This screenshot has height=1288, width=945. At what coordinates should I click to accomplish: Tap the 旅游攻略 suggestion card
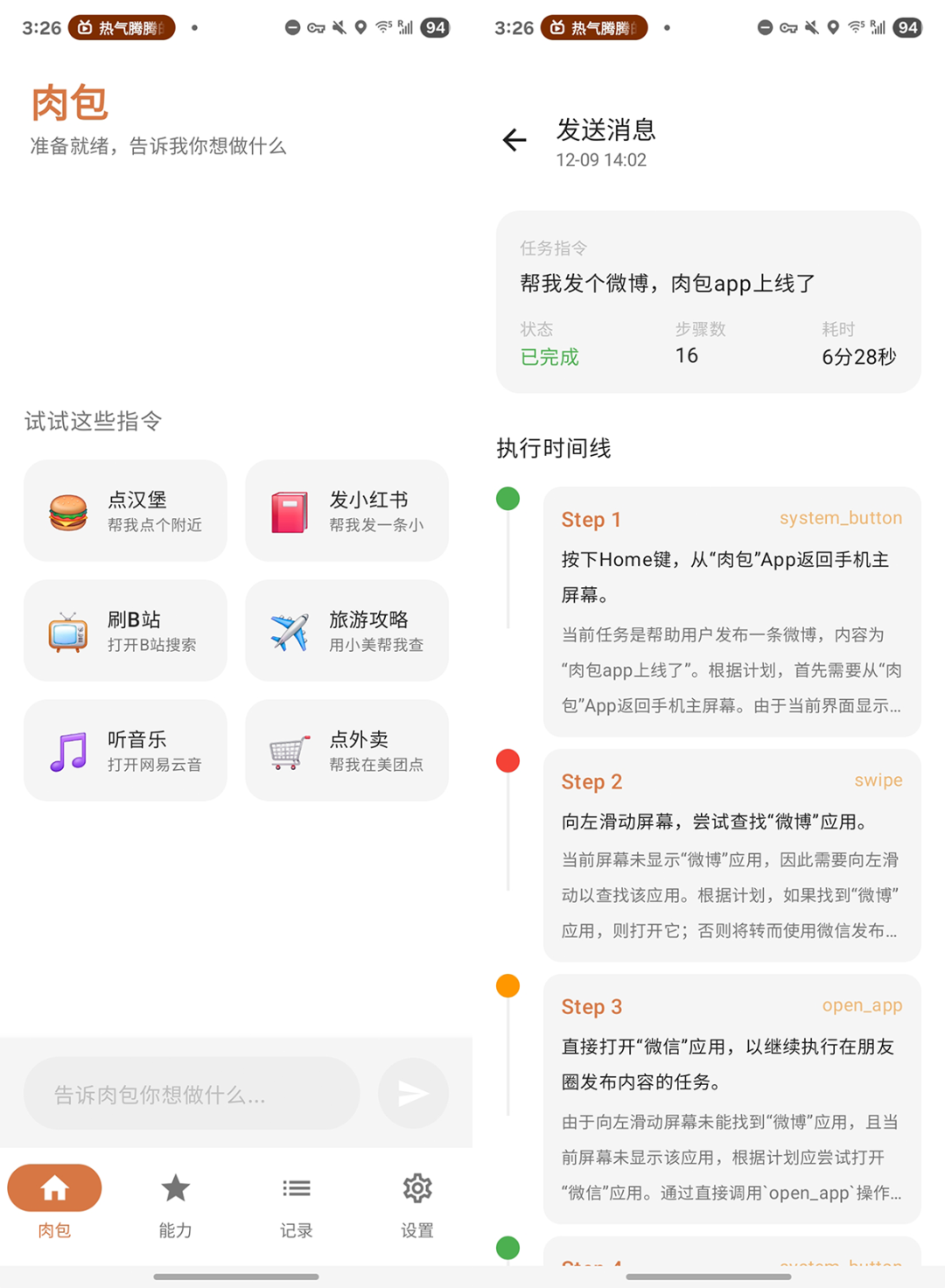coord(346,631)
